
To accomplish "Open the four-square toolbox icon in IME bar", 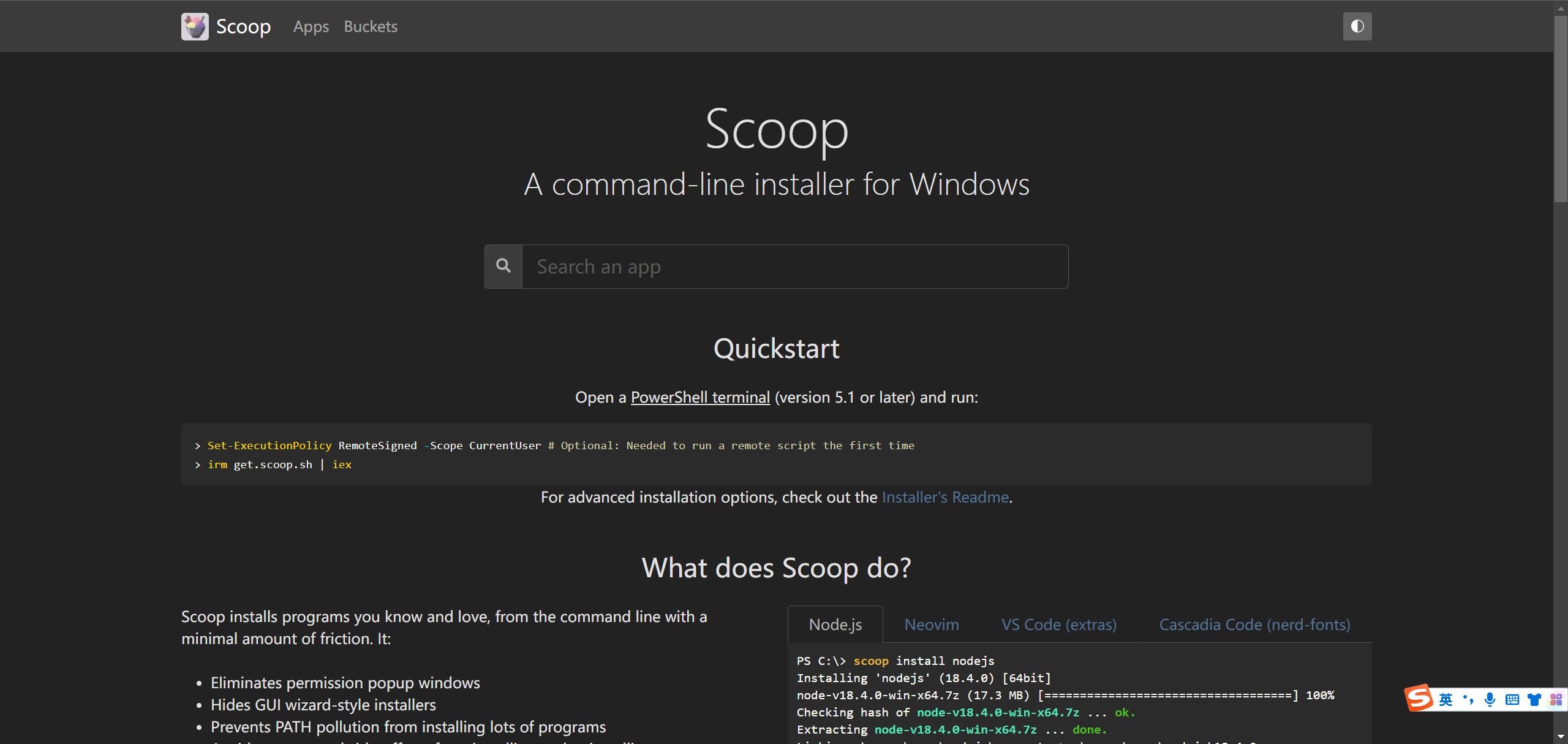I will click(x=1555, y=699).
